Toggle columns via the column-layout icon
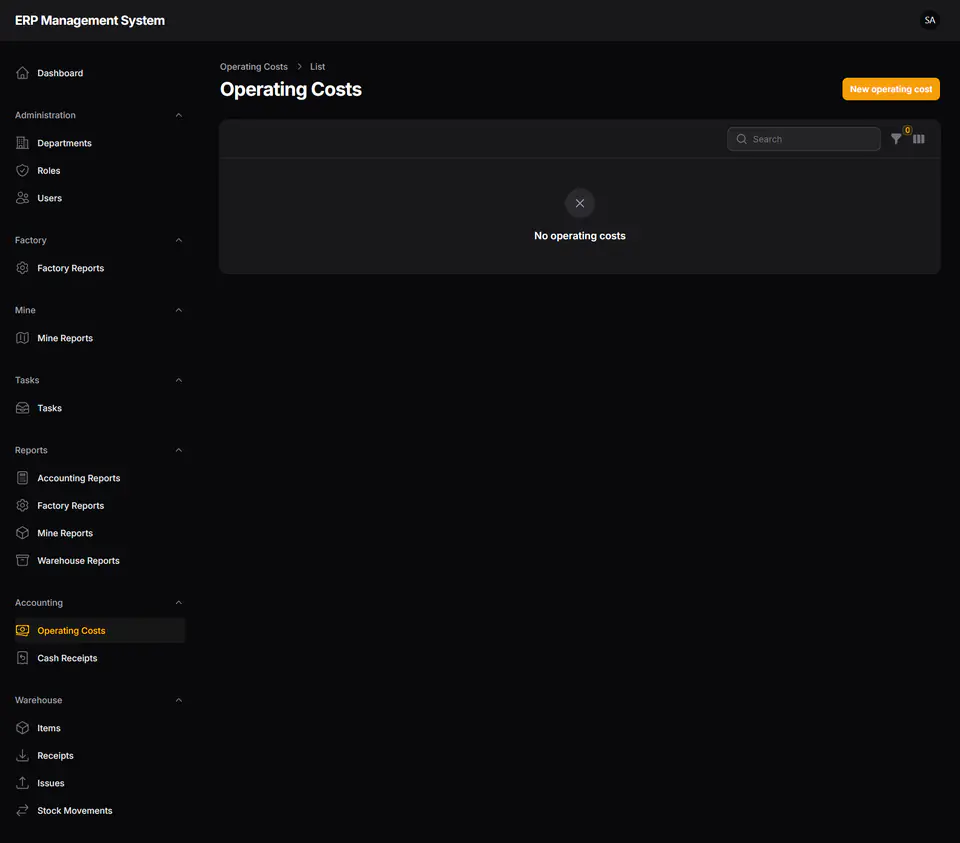This screenshot has width=960, height=843. click(918, 139)
